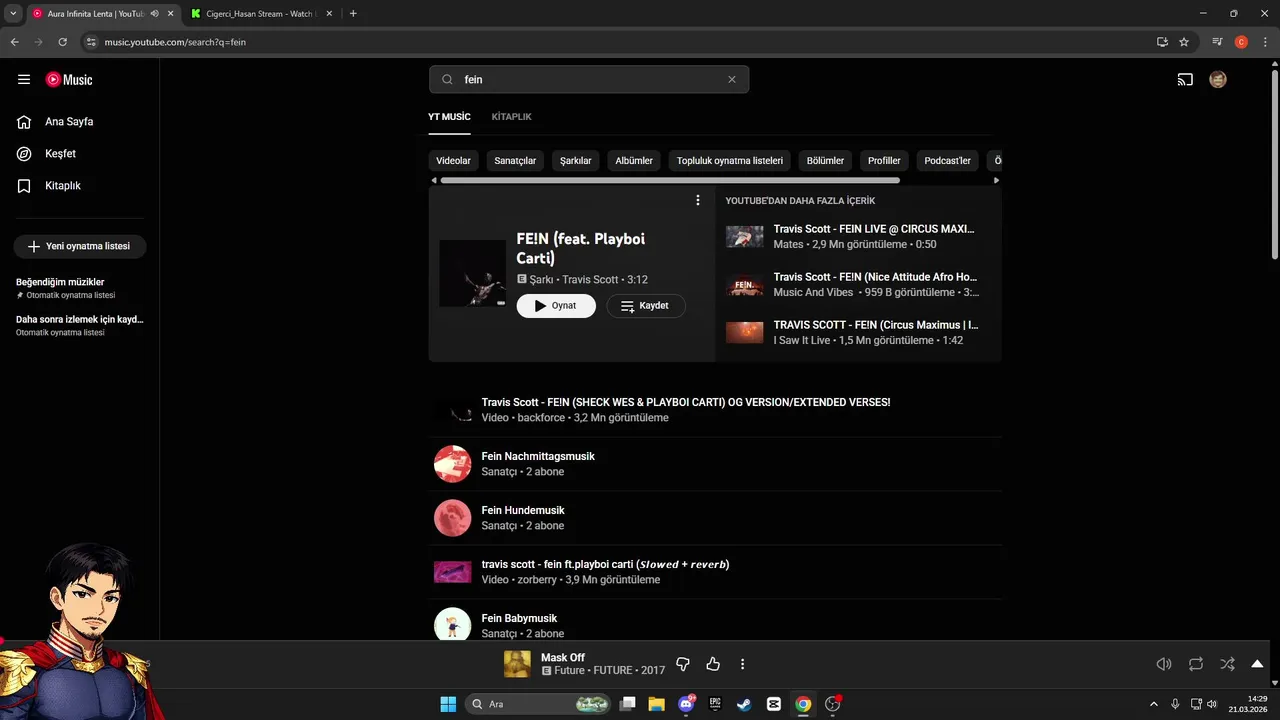
Task: Click Cast to device icon
Action: [1185, 80]
